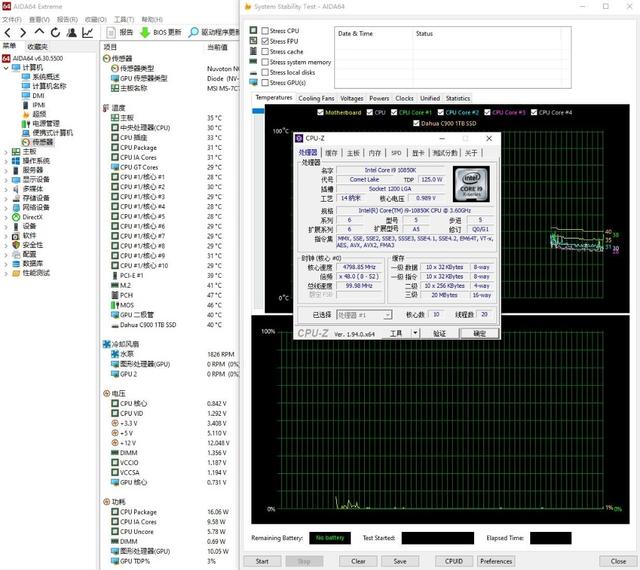Select the 传感器 sensor tree item
The image size is (640, 570).
coord(42,142)
